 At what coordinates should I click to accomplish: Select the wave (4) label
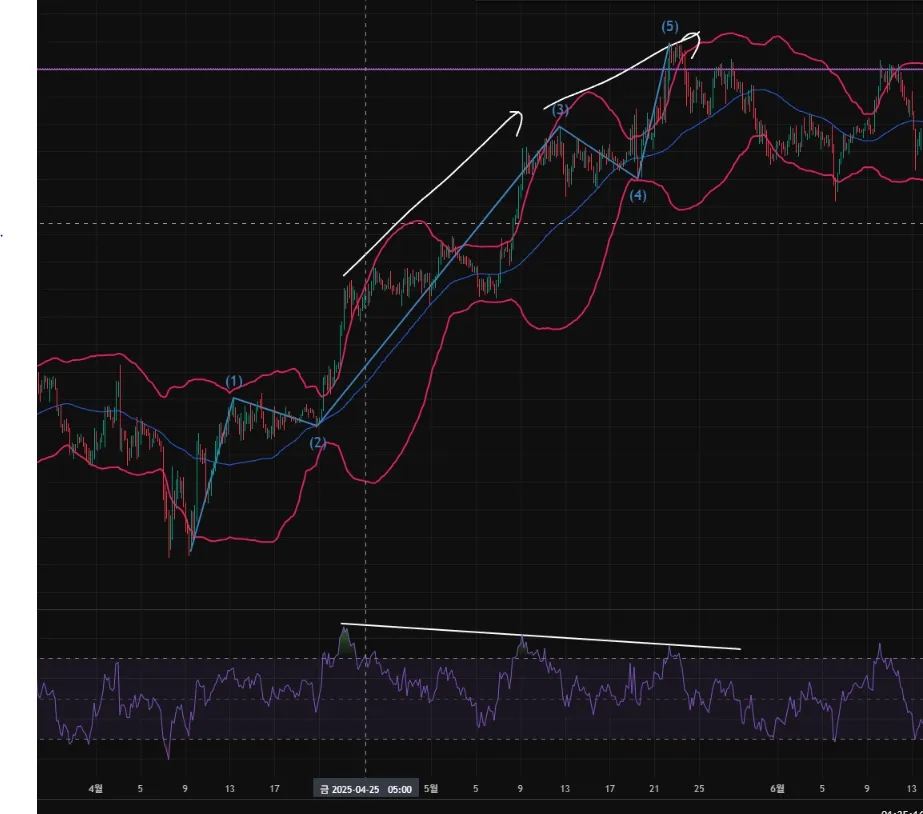638,195
